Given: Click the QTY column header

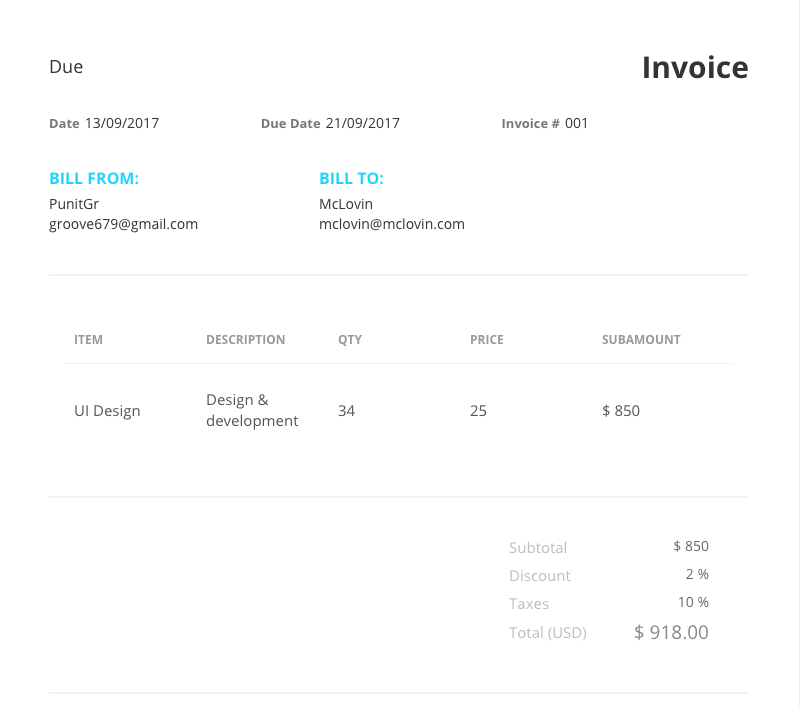Looking at the screenshot, I should point(349,339).
